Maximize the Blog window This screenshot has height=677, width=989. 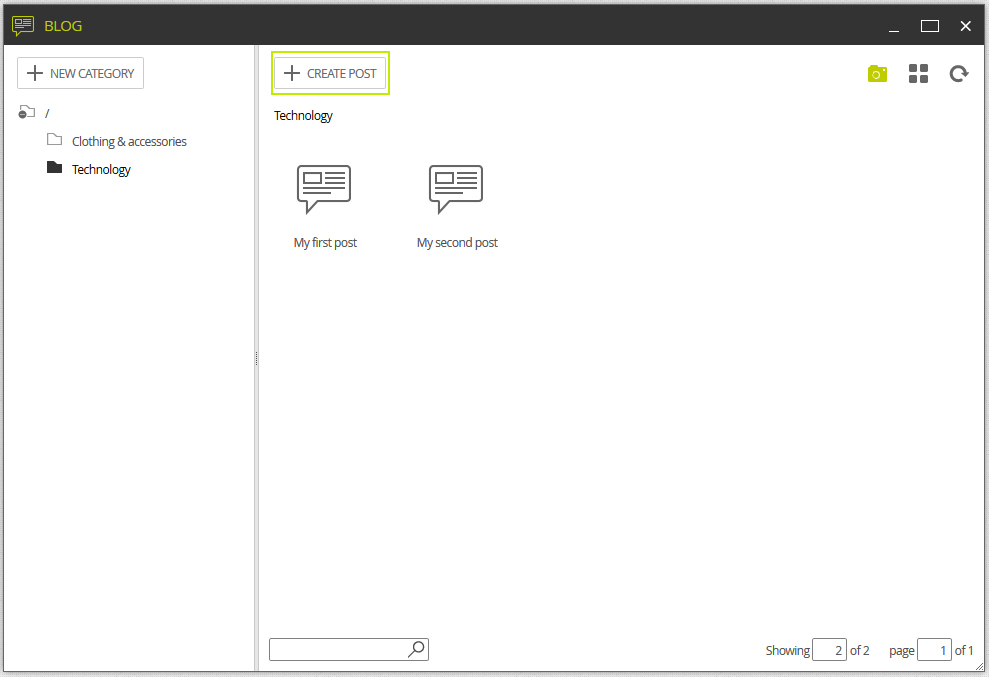pyautogui.click(x=930, y=26)
